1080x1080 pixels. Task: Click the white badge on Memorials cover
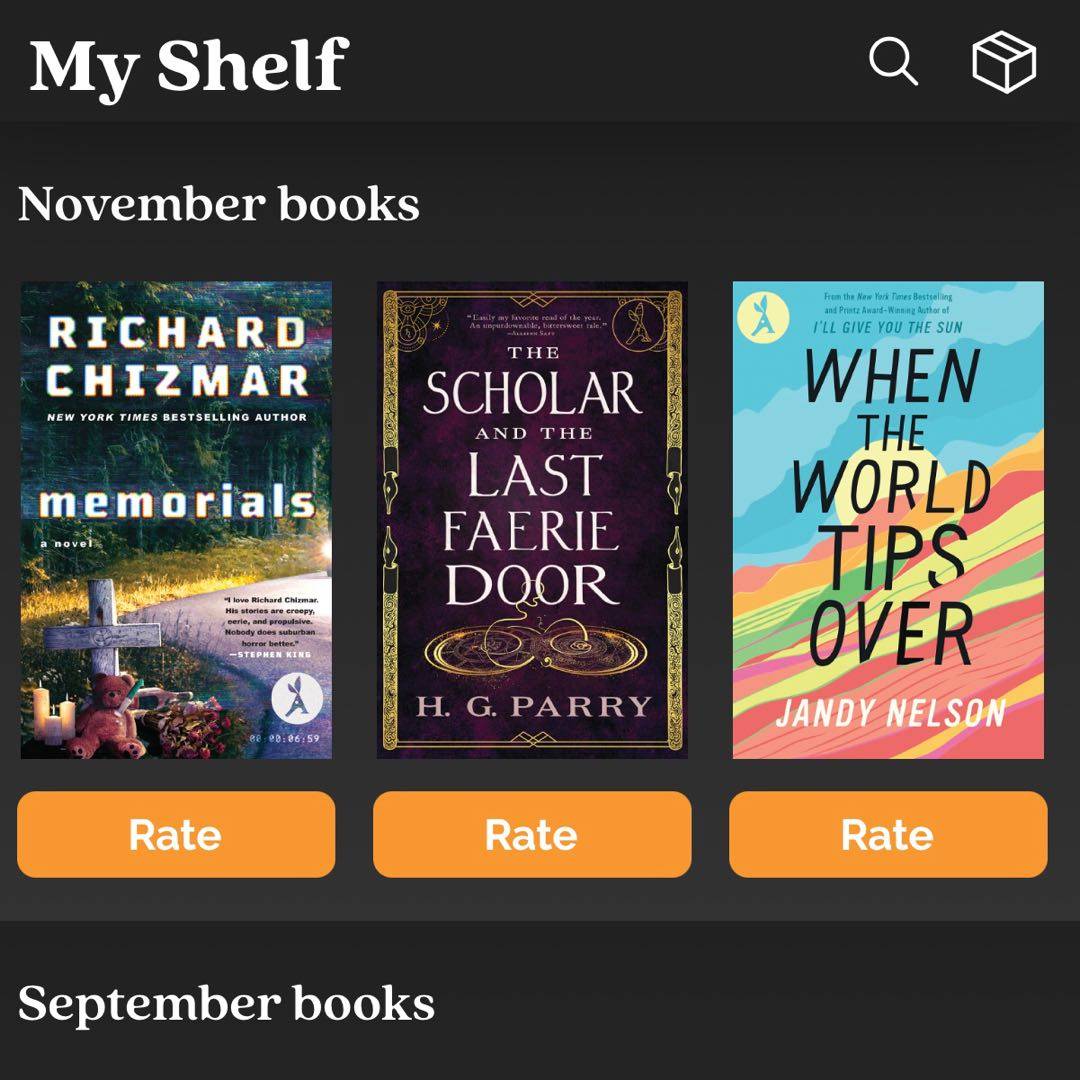click(x=294, y=696)
